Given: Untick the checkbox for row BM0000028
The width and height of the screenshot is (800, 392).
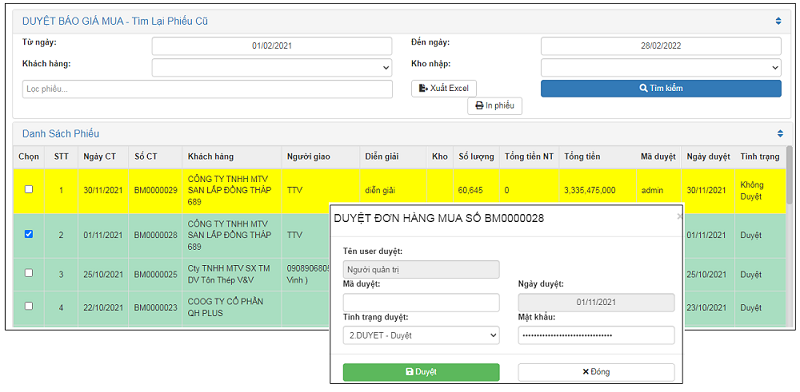Looking at the screenshot, I should click(29, 234).
